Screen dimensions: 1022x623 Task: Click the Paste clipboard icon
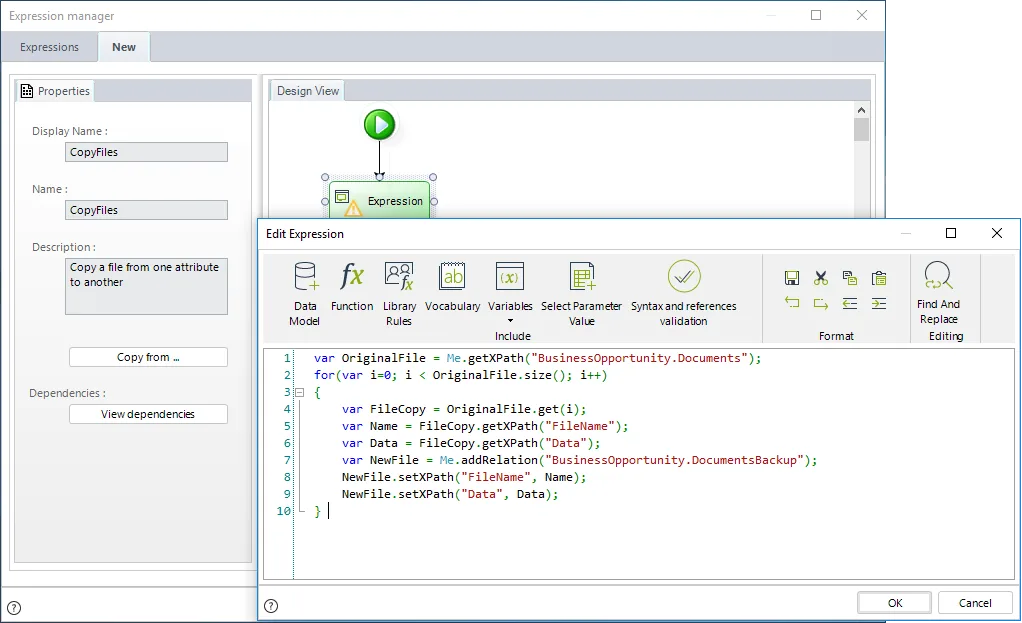click(x=879, y=278)
